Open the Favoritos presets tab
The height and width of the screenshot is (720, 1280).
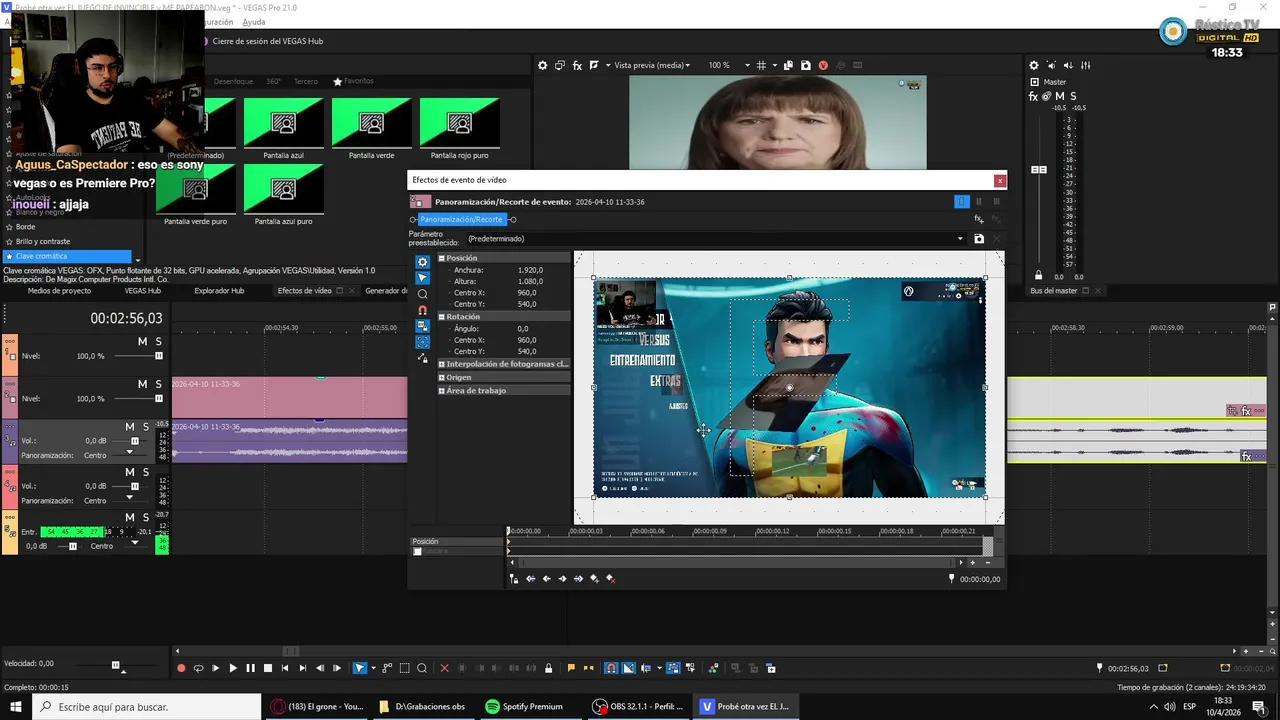coord(353,81)
